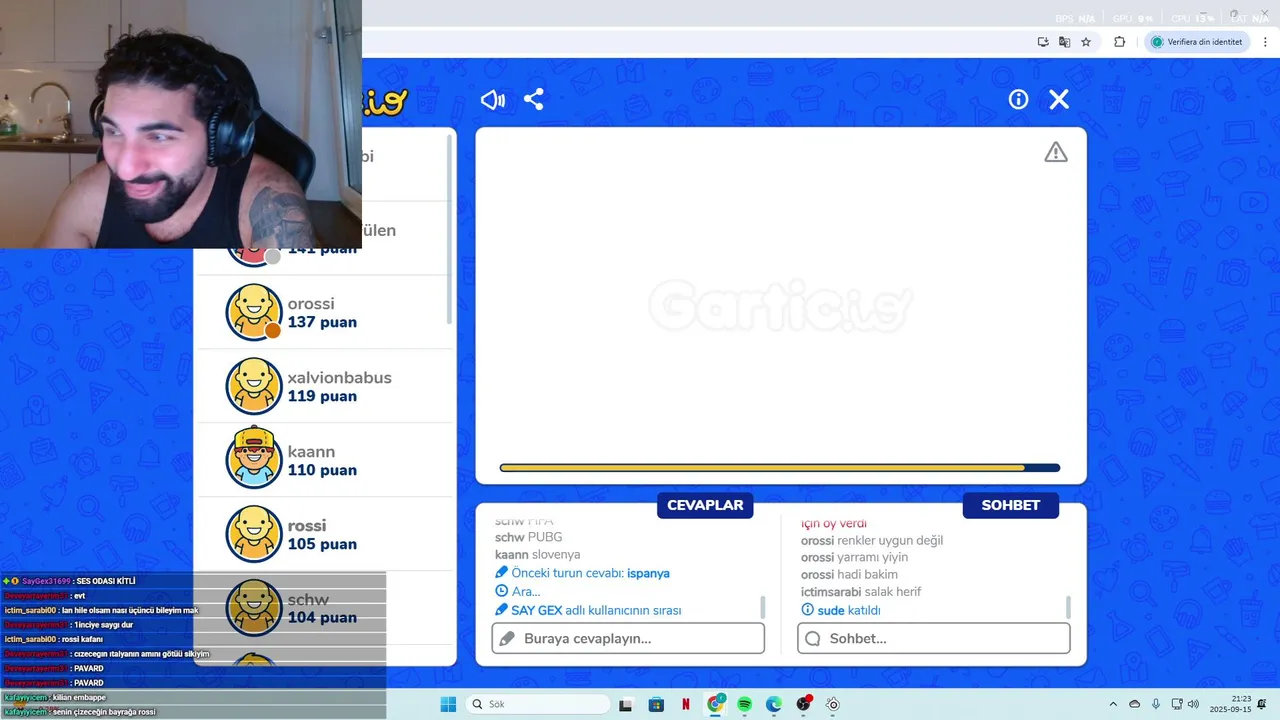Switch to Chrome on the taskbar
1280x720 pixels.
point(715,704)
